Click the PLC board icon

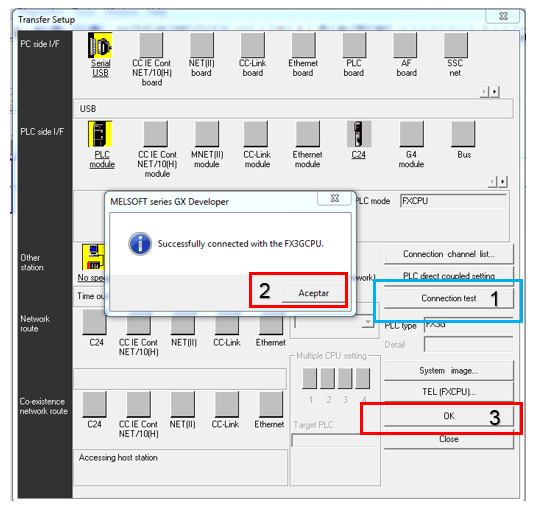354,45
